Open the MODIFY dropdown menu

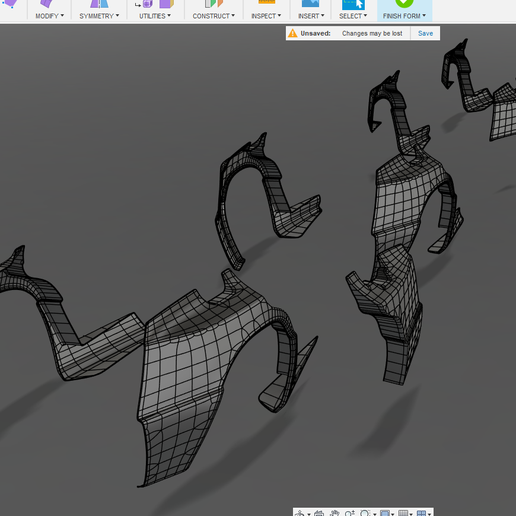click(49, 16)
